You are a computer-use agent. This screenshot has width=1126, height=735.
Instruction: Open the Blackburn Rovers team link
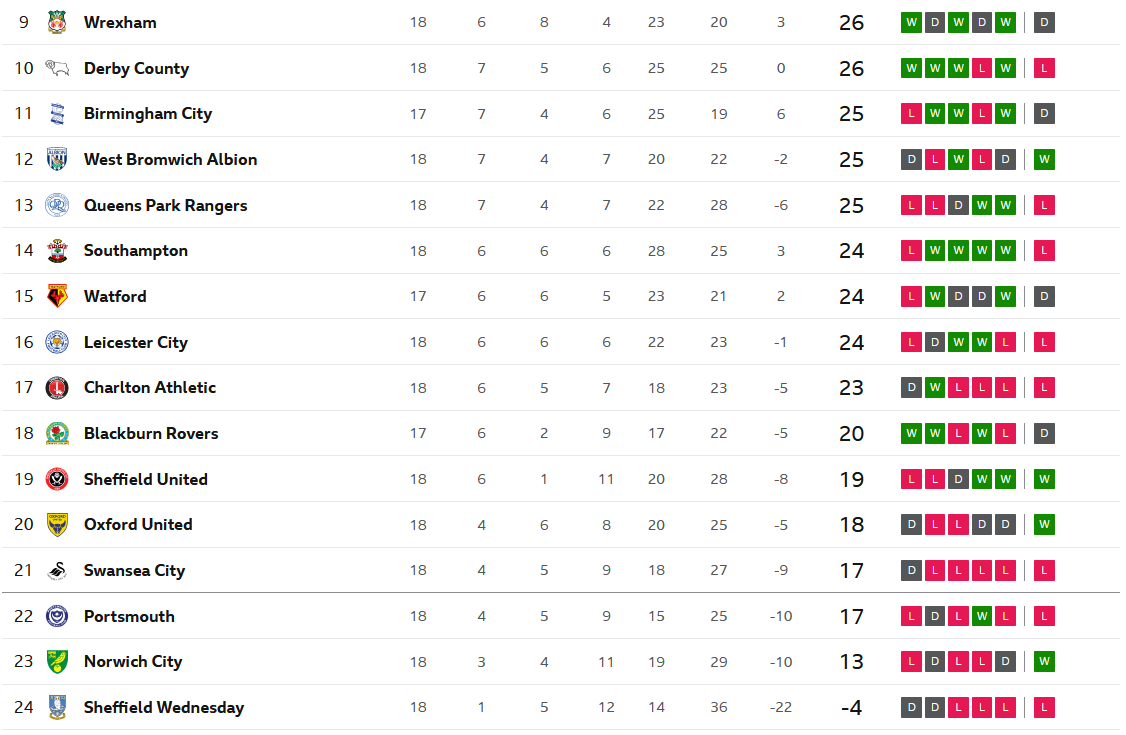point(151,434)
